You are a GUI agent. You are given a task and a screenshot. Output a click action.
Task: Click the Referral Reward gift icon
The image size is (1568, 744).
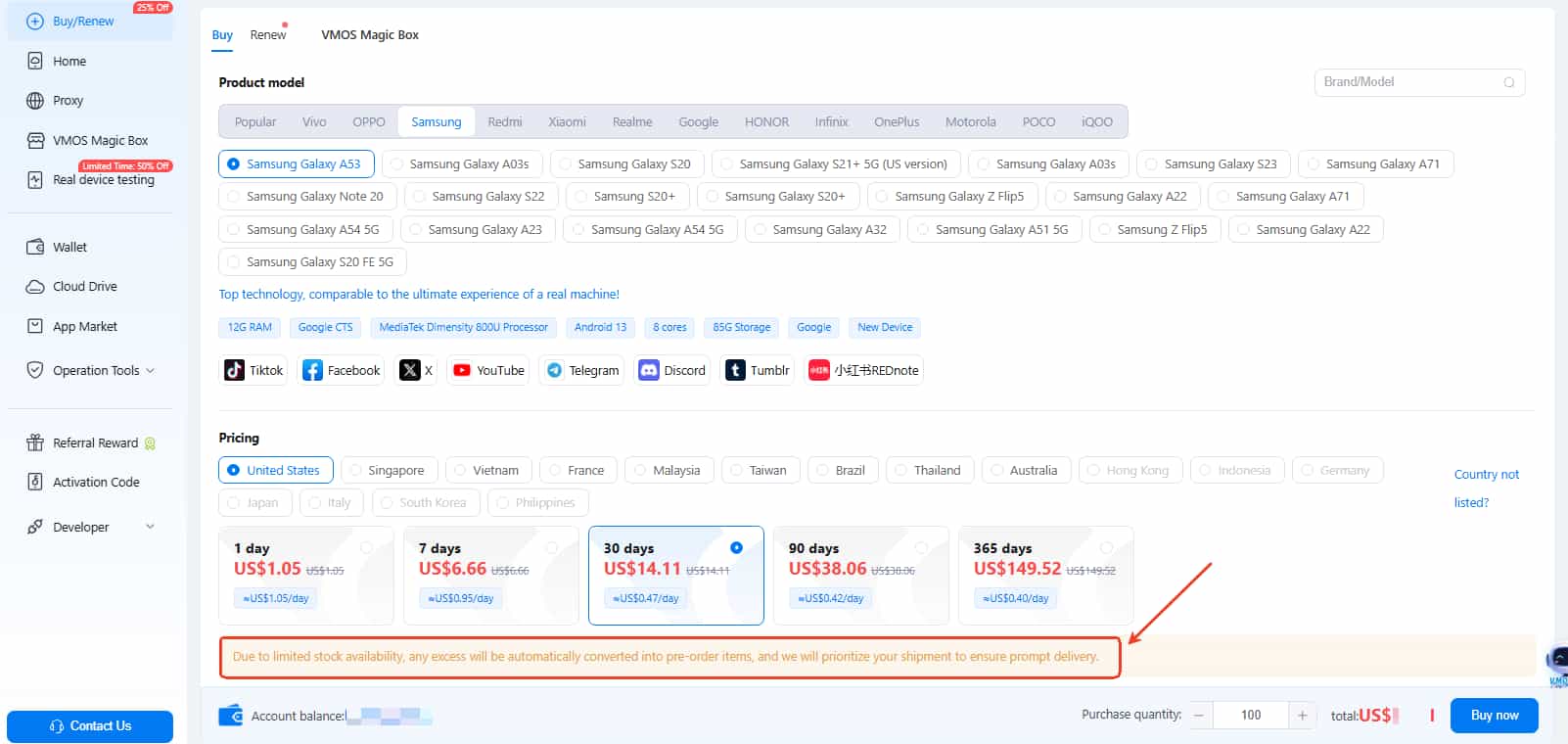(35, 442)
